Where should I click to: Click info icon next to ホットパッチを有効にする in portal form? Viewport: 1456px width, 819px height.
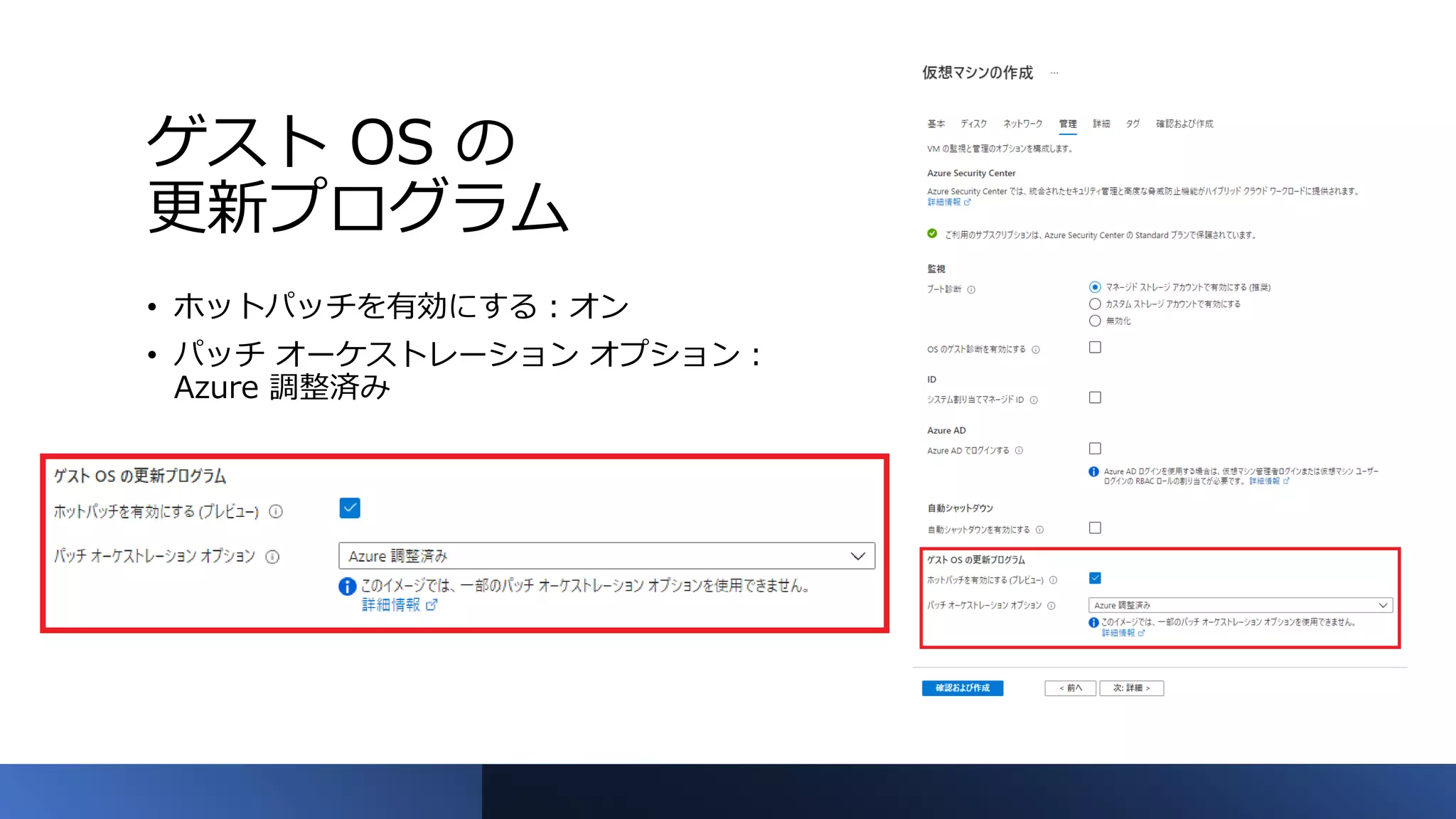pyautogui.click(x=1053, y=580)
